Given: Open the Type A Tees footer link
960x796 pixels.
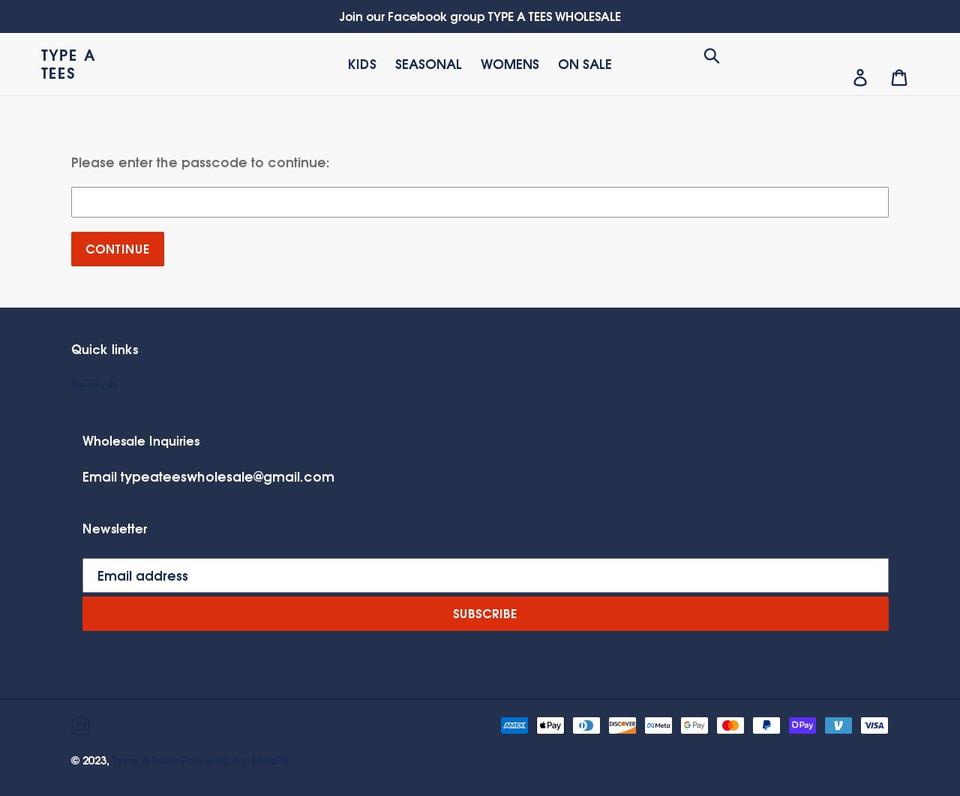Looking at the screenshot, I should 145,760.
